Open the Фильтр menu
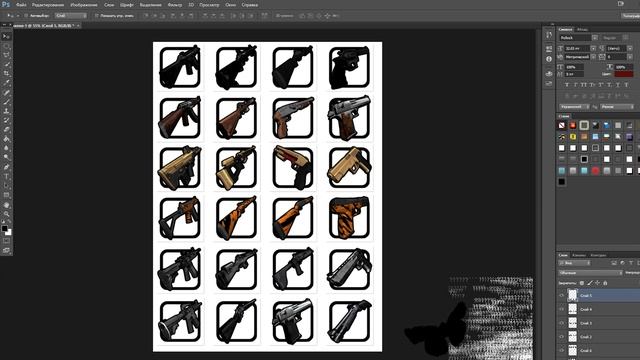Viewport: 640px width, 360px height. (175, 5)
